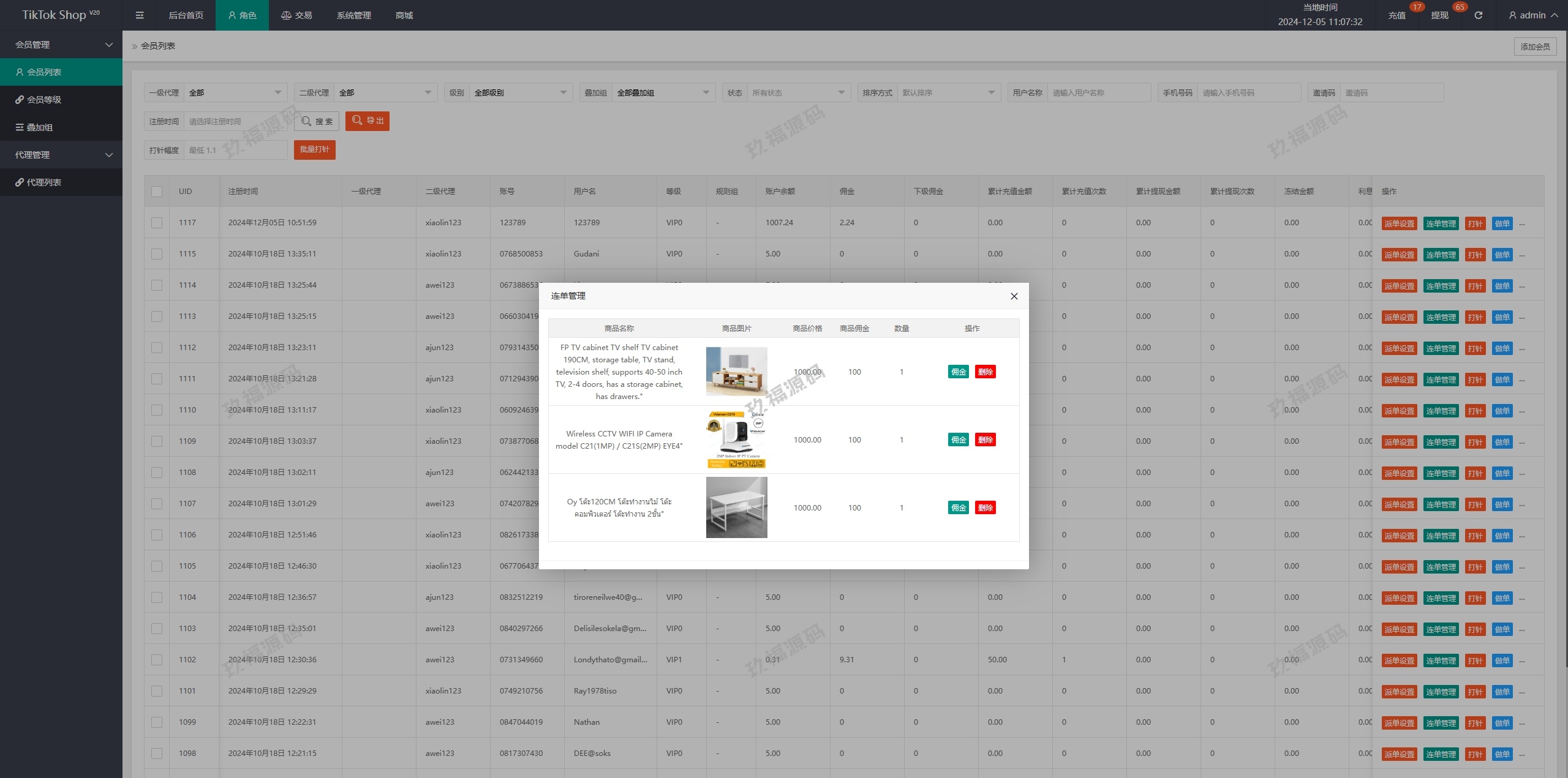Expand the 一级代理 dropdown filter
Image resolution: width=1568 pixels, height=778 pixels.
tap(236, 92)
